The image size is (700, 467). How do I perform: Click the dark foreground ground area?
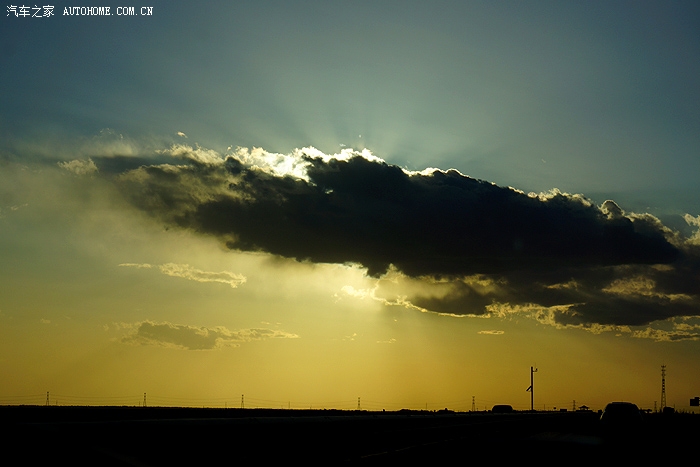tap(300, 440)
